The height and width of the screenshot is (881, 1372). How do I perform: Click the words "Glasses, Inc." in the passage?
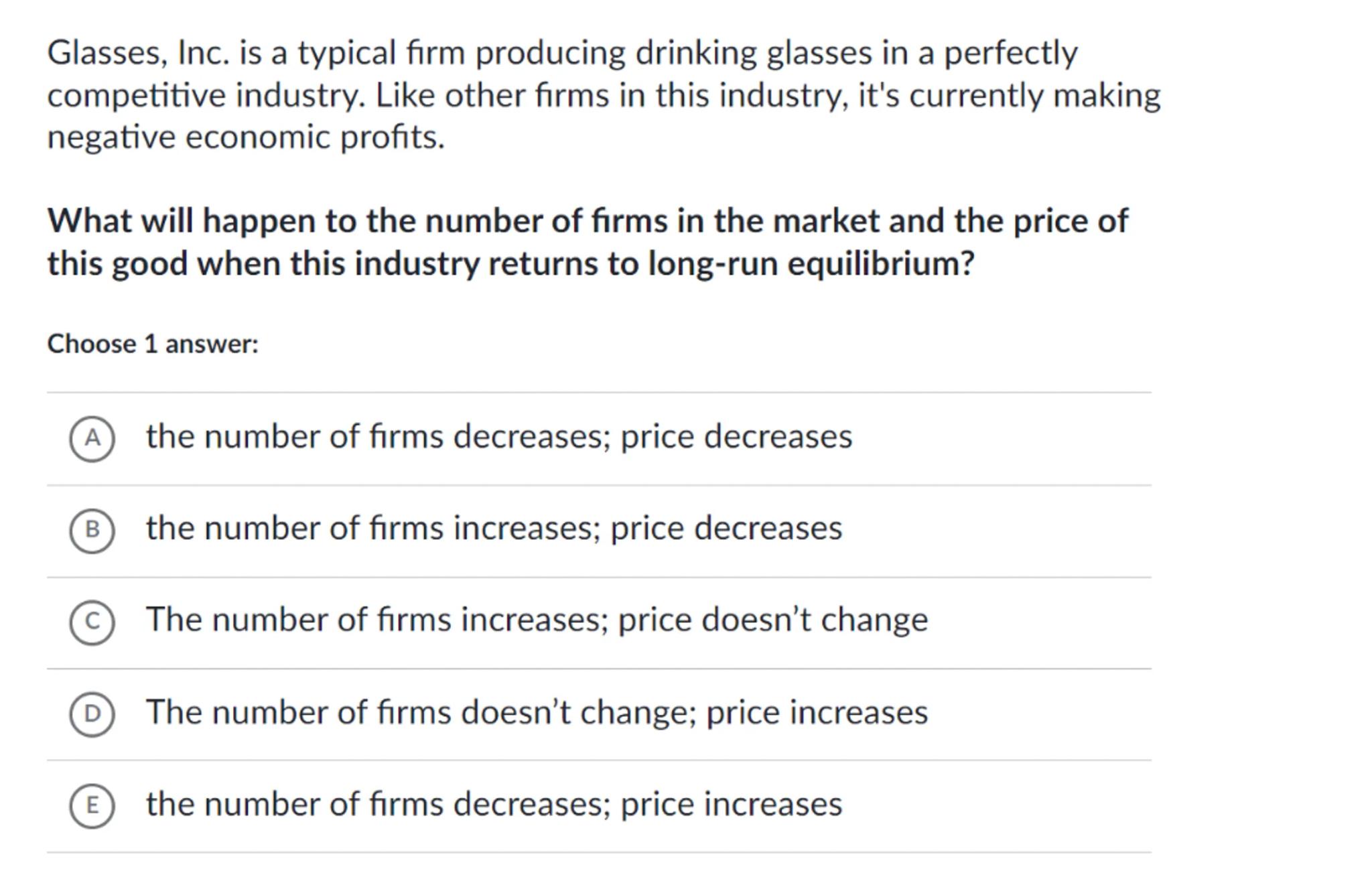[x=138, y=54]
